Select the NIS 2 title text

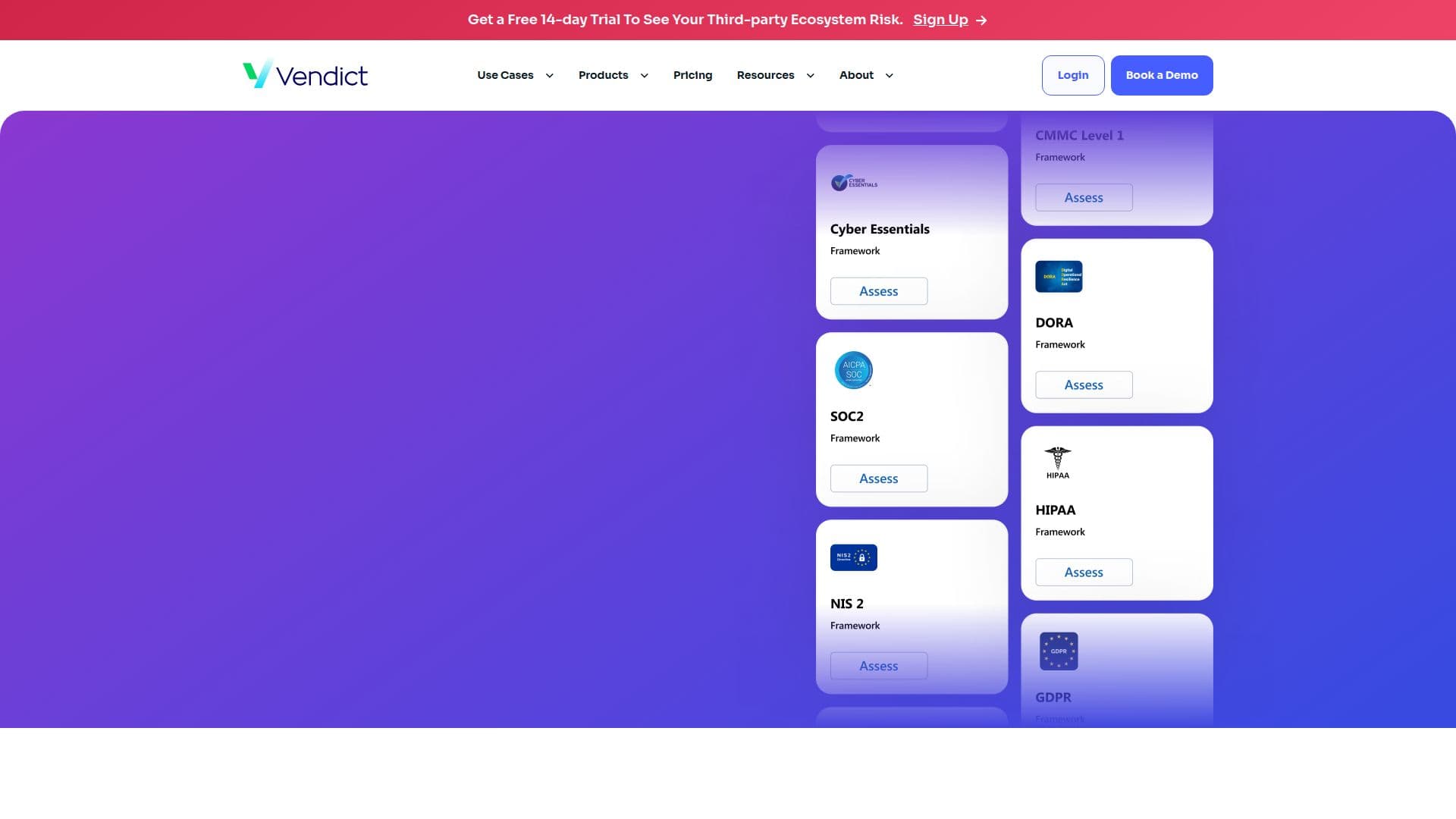click(x=847, y=604)
